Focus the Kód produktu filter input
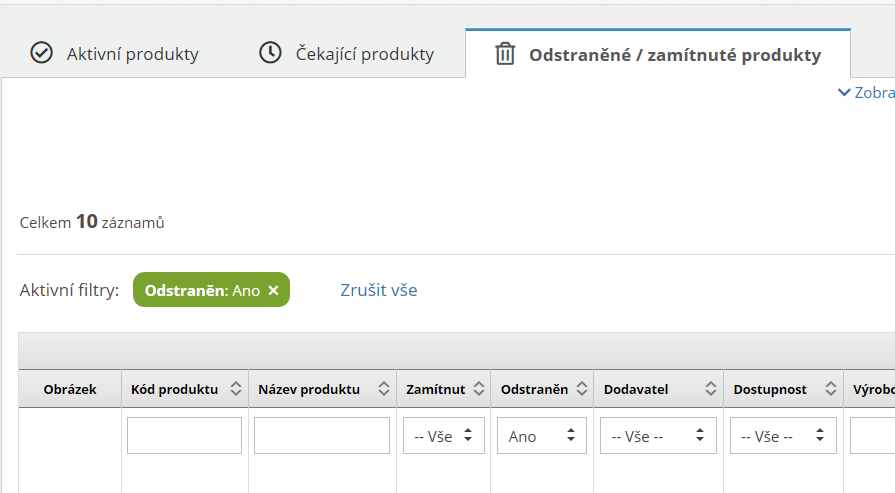Viewport: 895px width, 493px height. [184, 436]
